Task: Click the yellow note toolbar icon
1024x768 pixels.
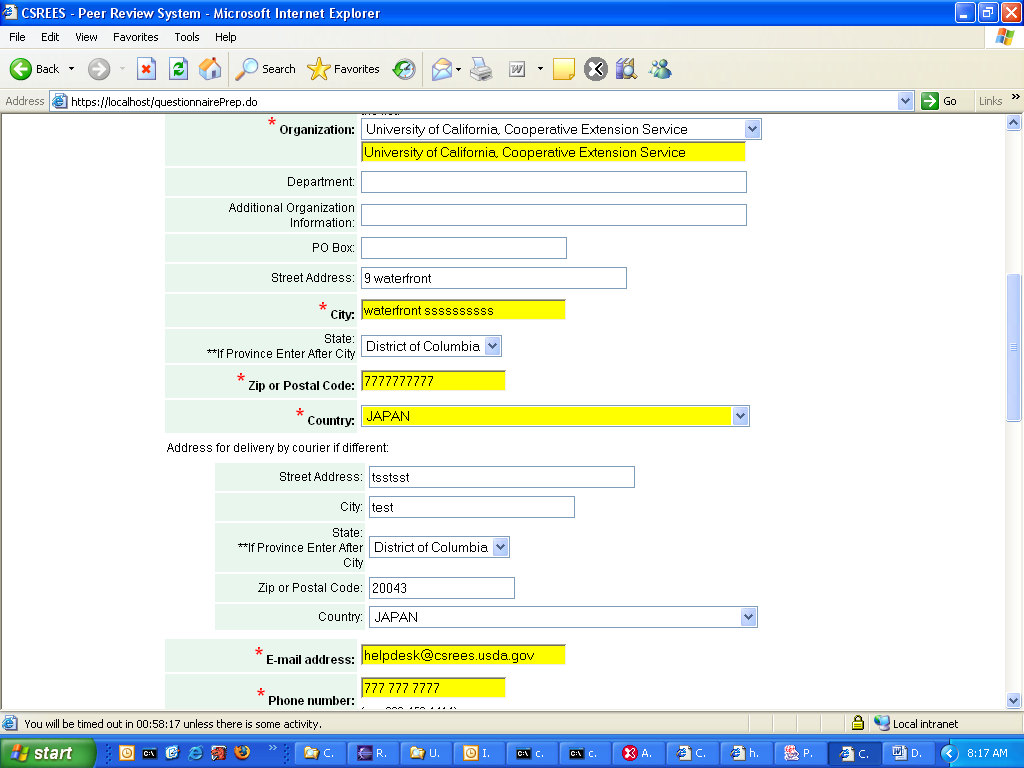Action: 564,69
